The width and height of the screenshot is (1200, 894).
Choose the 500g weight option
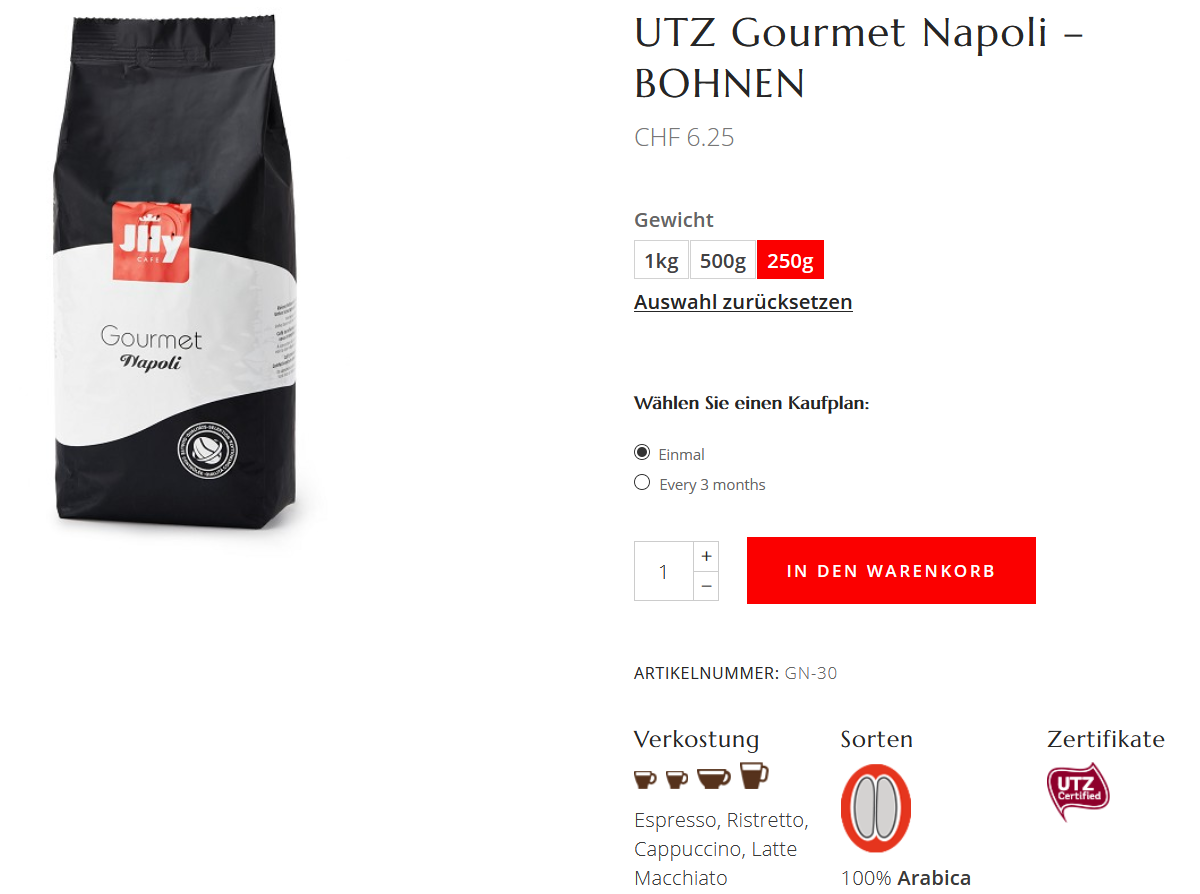point(723,260)
